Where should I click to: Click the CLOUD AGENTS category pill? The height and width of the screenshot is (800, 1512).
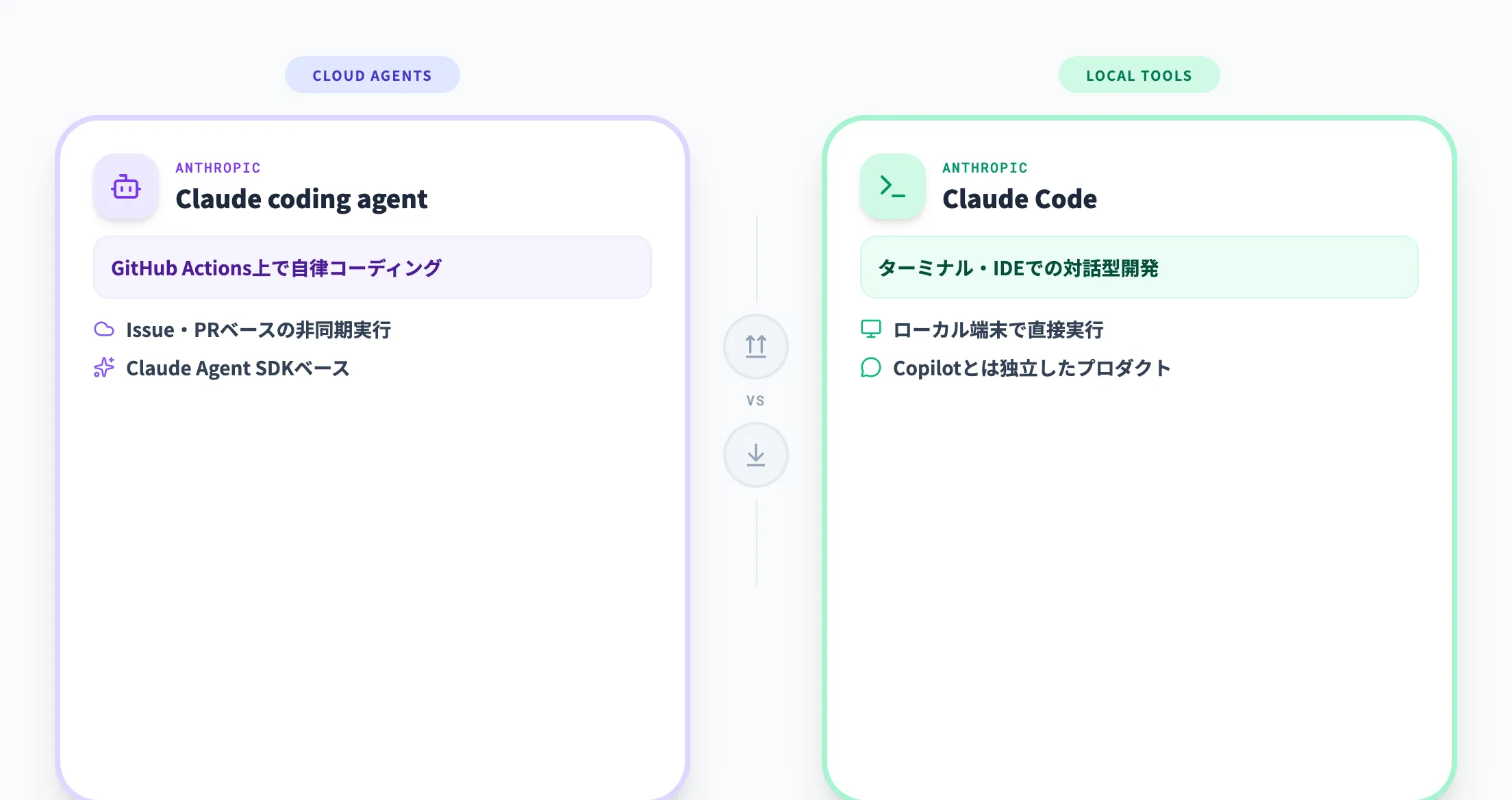tap(372, 75)
